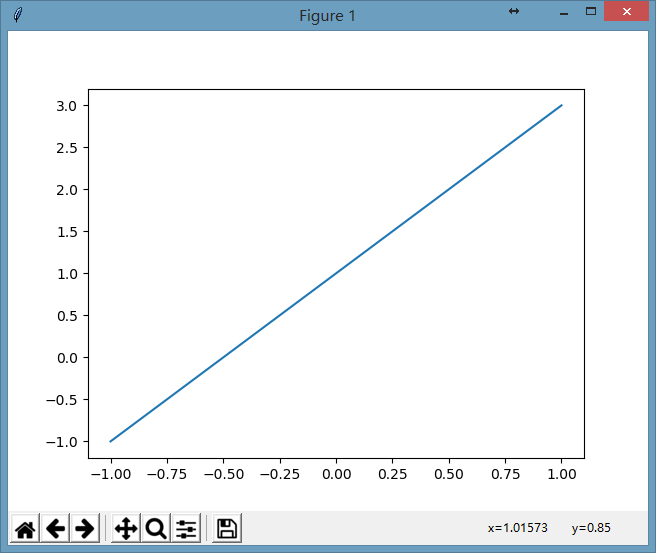The height and width of the screenshot is (553, 656).
Task: Click the −1.0 y-axis tick label
Action: (62, 442)
